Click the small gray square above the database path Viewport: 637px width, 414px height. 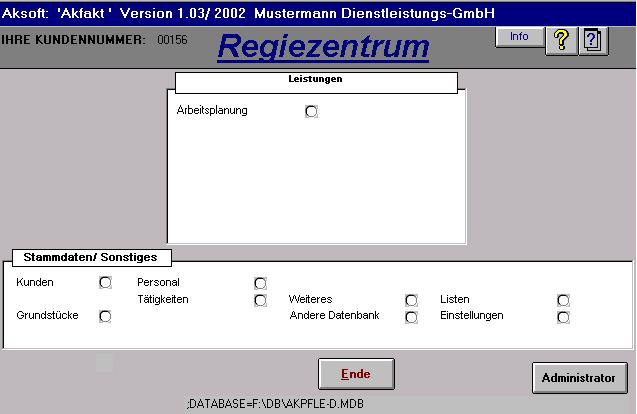point(104,364)
